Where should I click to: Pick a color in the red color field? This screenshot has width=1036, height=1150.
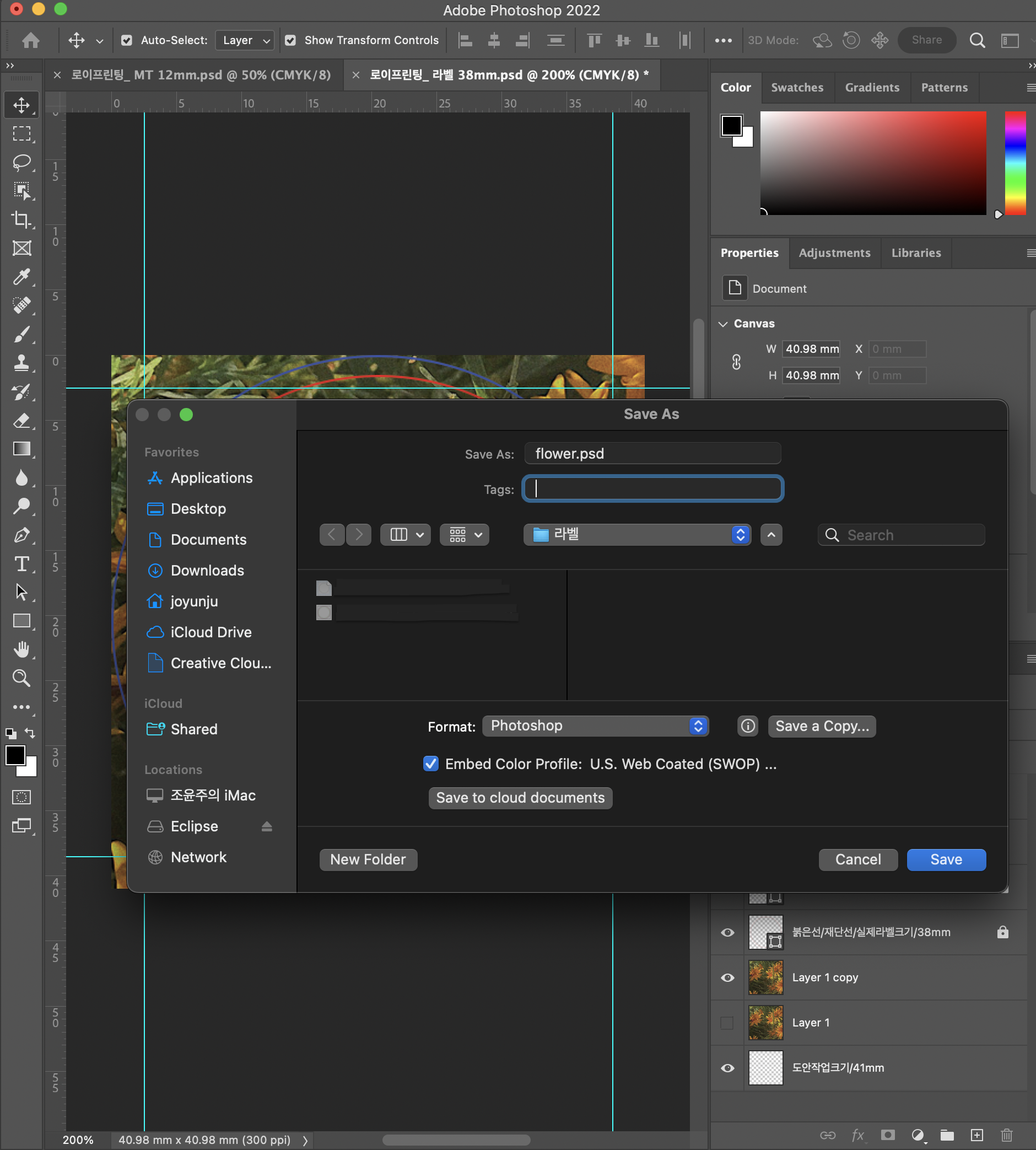(x=873, y=163)
